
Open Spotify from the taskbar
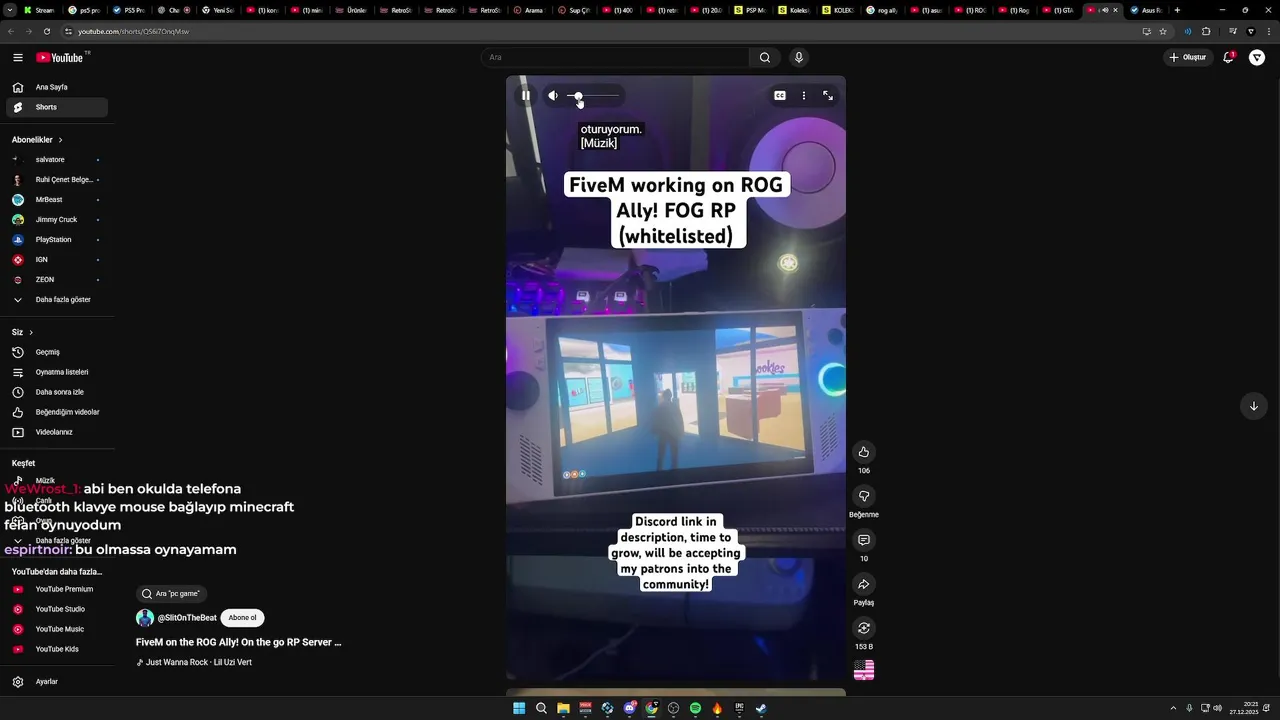pyautogui.click(x=695, y=709)
